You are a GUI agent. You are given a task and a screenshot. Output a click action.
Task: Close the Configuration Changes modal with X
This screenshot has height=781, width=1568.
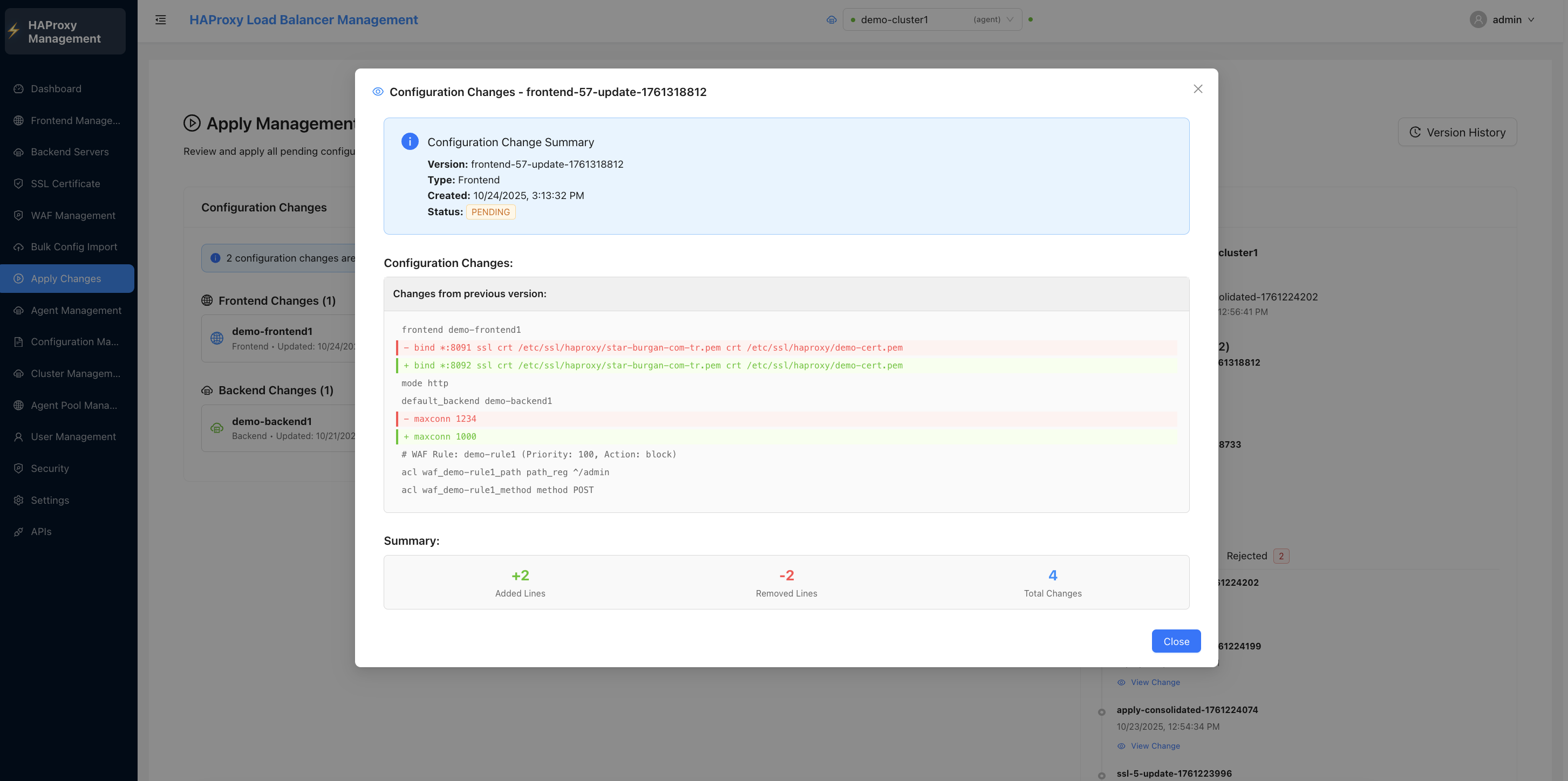coord(1198,89)
